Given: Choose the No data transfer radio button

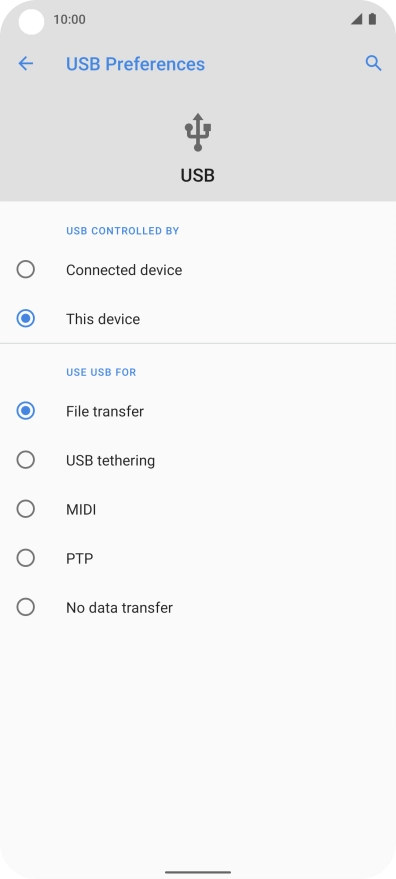Looking at the screenshot, I should 26,607.
